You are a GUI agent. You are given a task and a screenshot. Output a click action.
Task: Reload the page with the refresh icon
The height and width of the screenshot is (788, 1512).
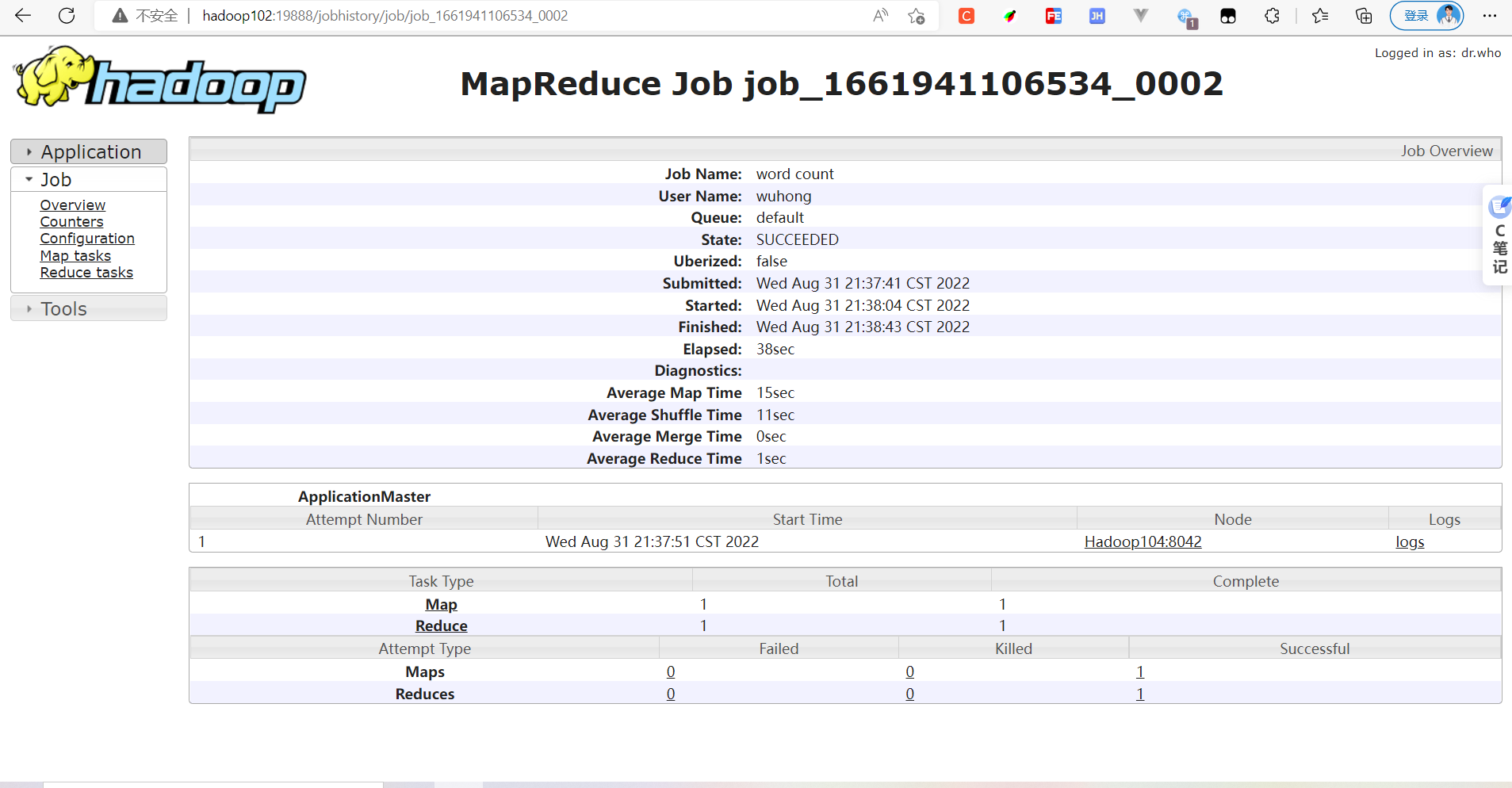(x=67, y=16)
